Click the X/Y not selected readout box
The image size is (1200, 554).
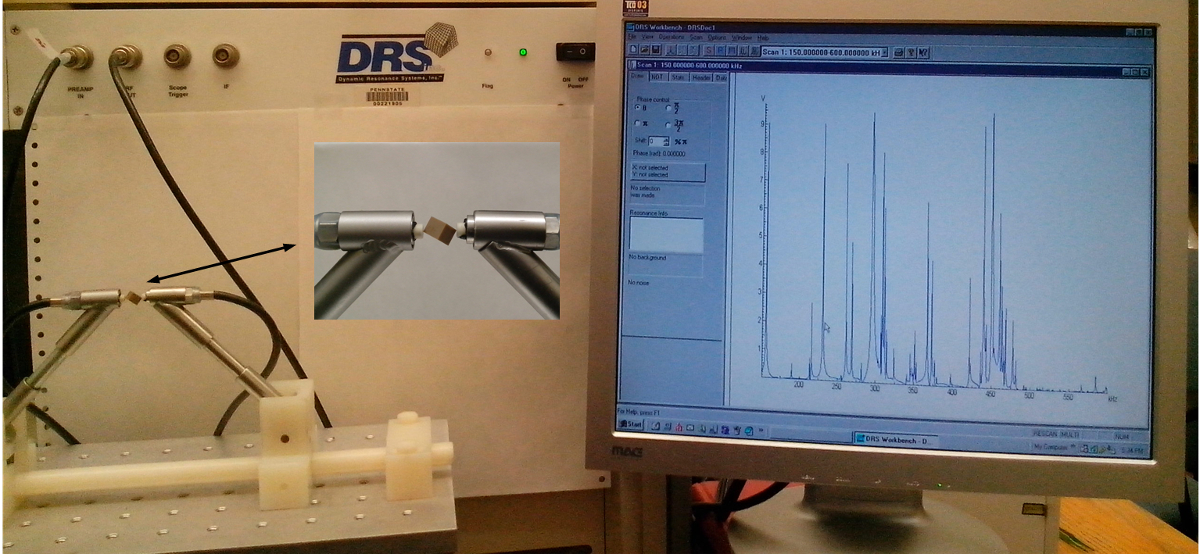tap(667, 172)
